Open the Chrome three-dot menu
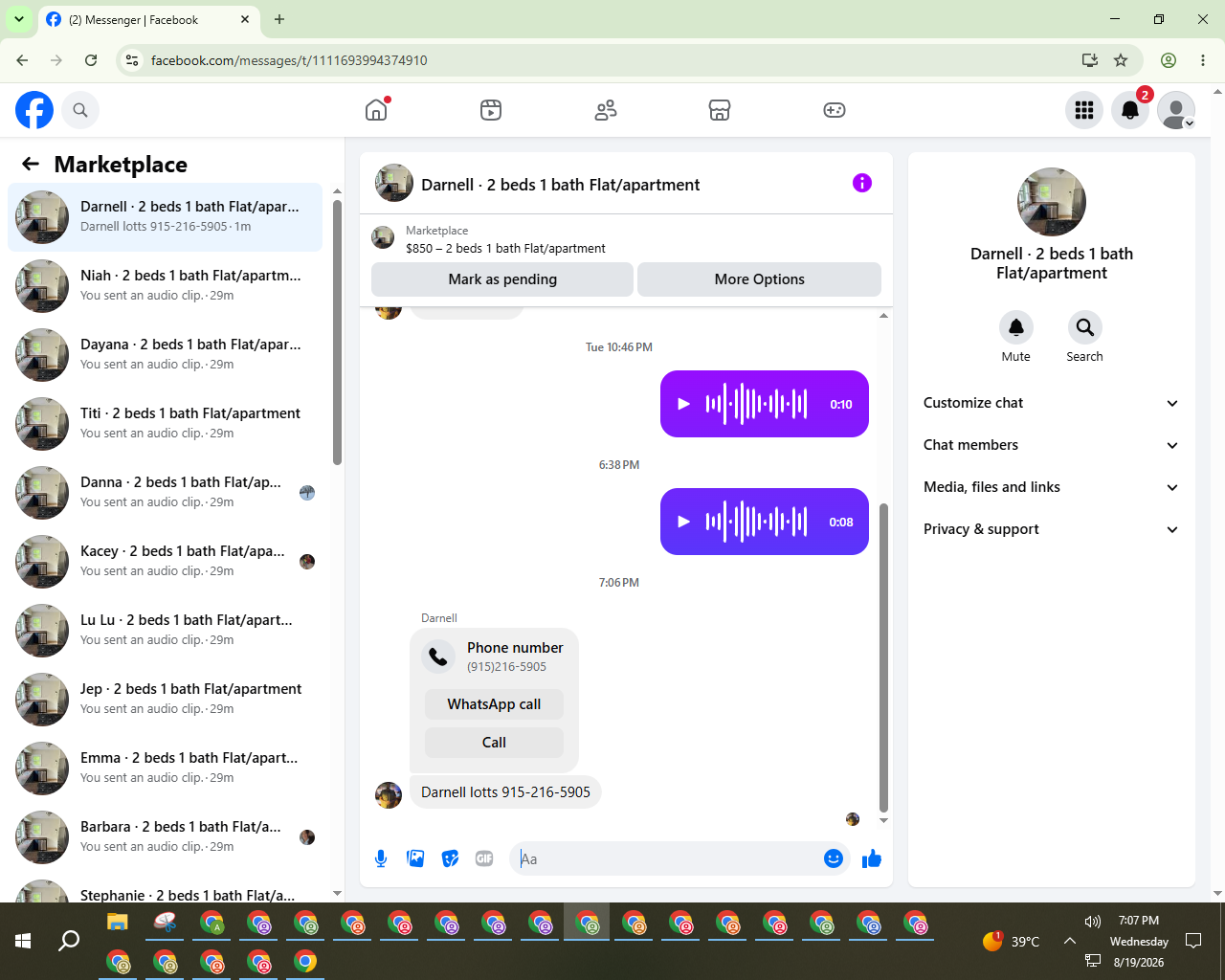This screenshot has height=980, width=1225. click(x=1203, y=60)
